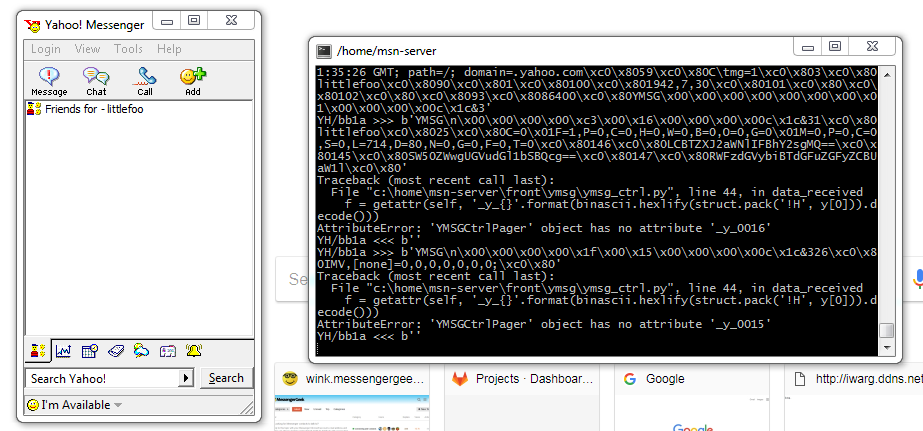Start a Chat from the toolbar
This screenshot has height=431, width=923.
point(96,81)
